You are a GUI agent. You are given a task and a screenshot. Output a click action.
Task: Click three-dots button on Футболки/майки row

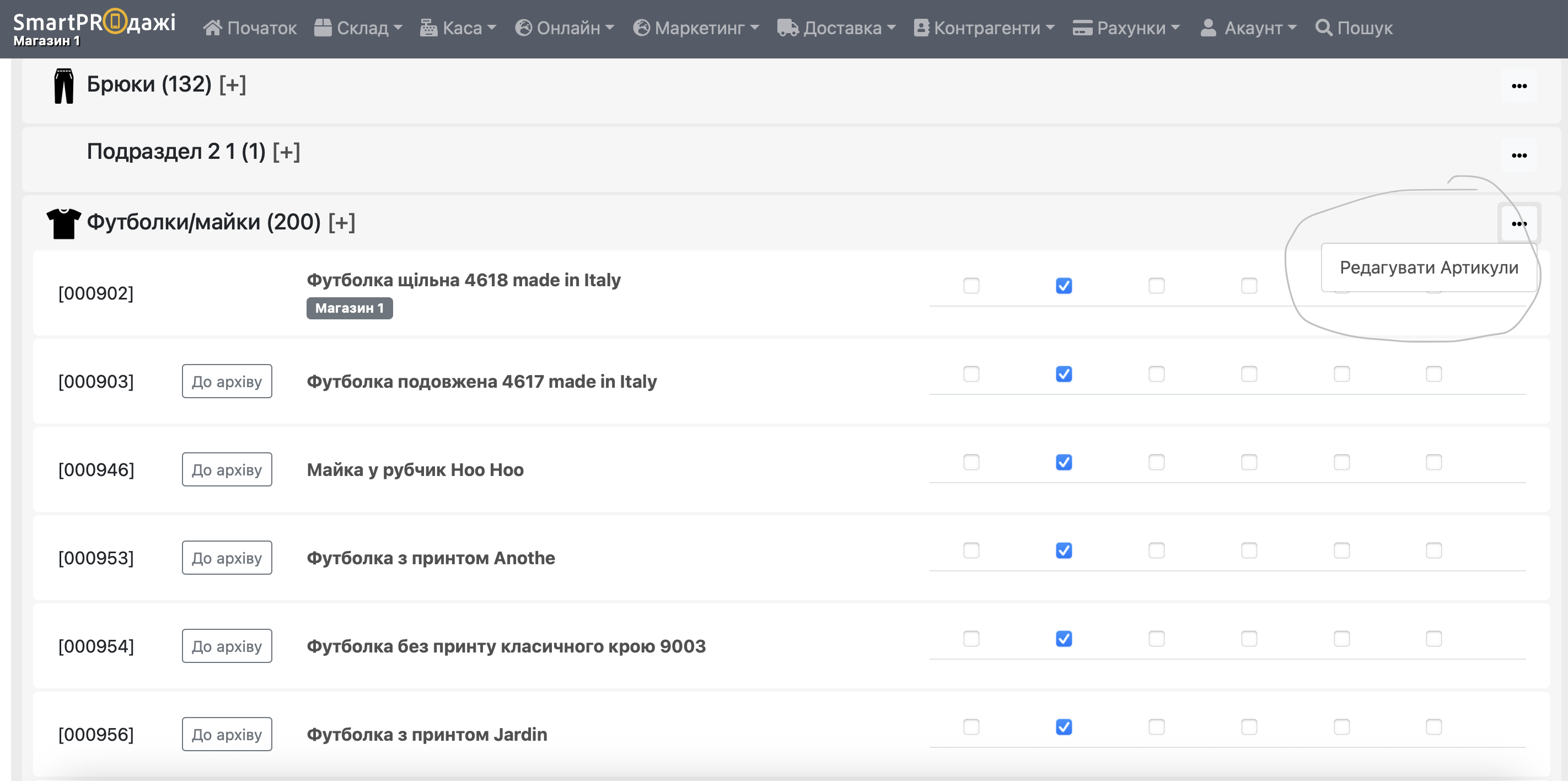[1519, 224]
